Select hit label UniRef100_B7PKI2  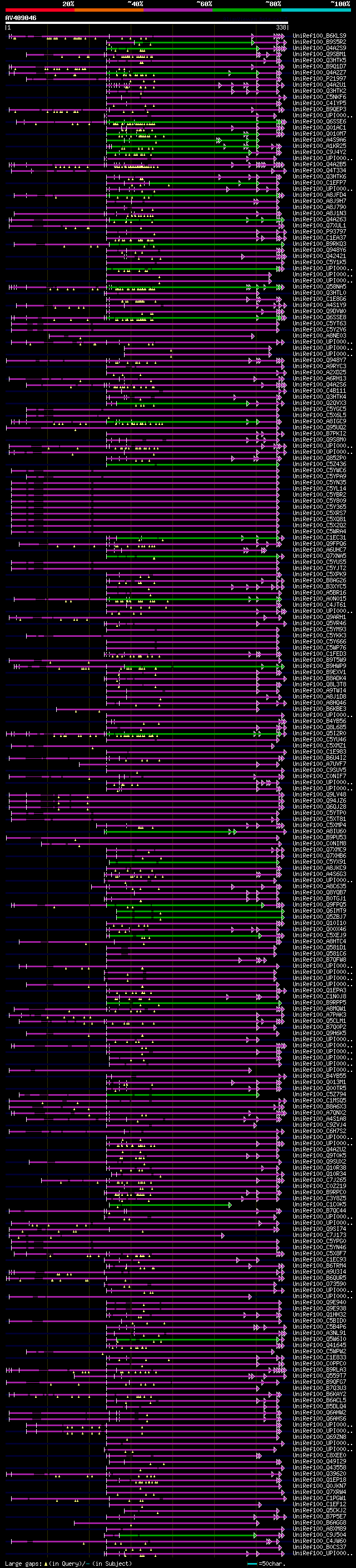pos(319,433)
